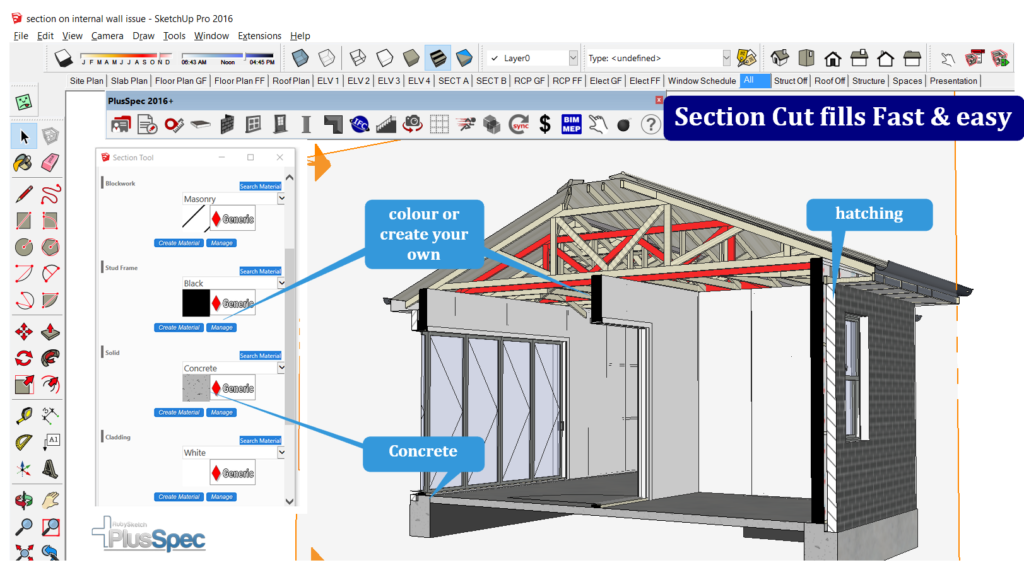The width and height of the screenshot is (1024, 570).
Task: Open the Type undefined dropdown
Action: [726, 58]
